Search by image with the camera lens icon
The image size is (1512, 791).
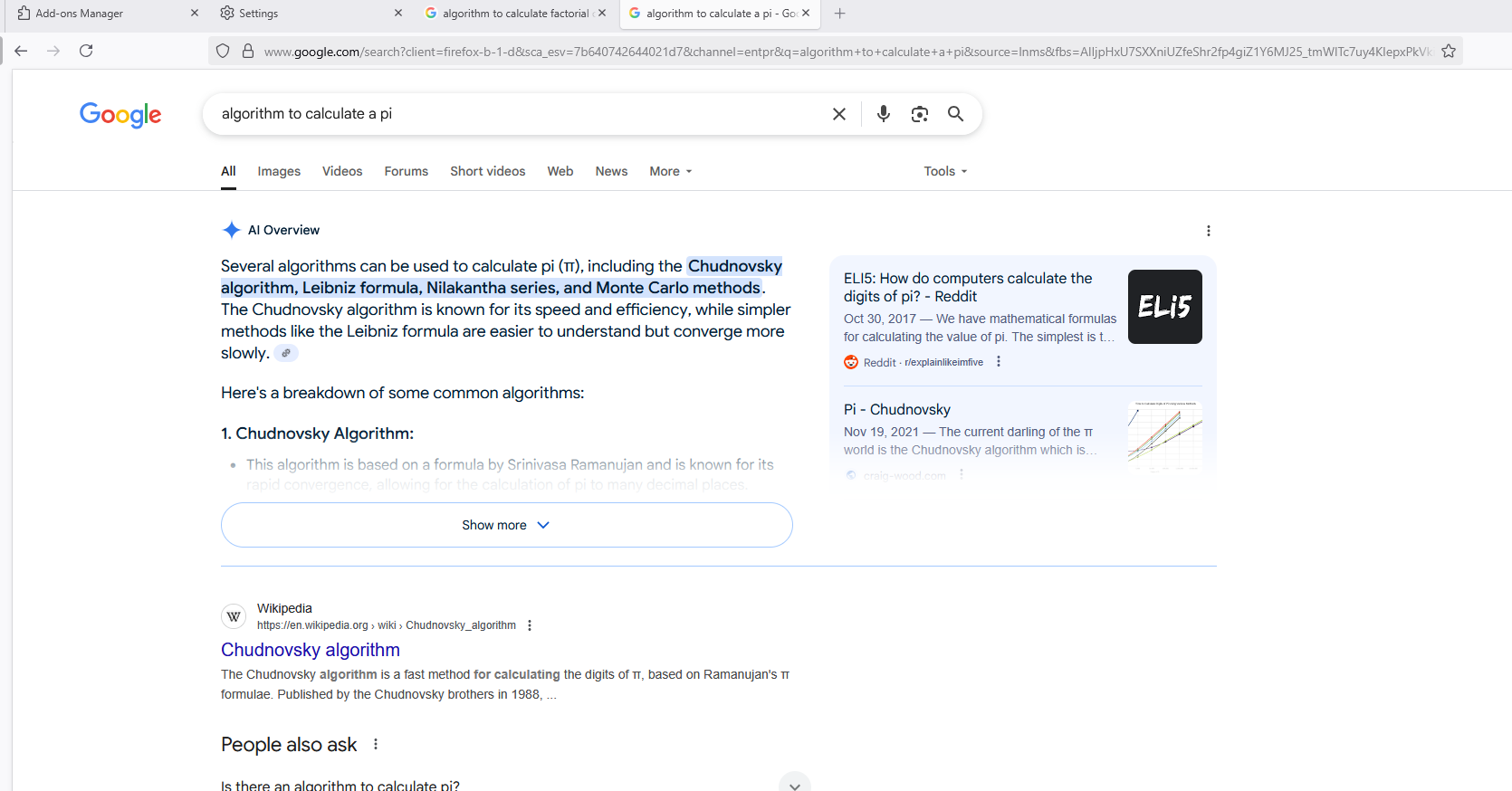point(920,114)
